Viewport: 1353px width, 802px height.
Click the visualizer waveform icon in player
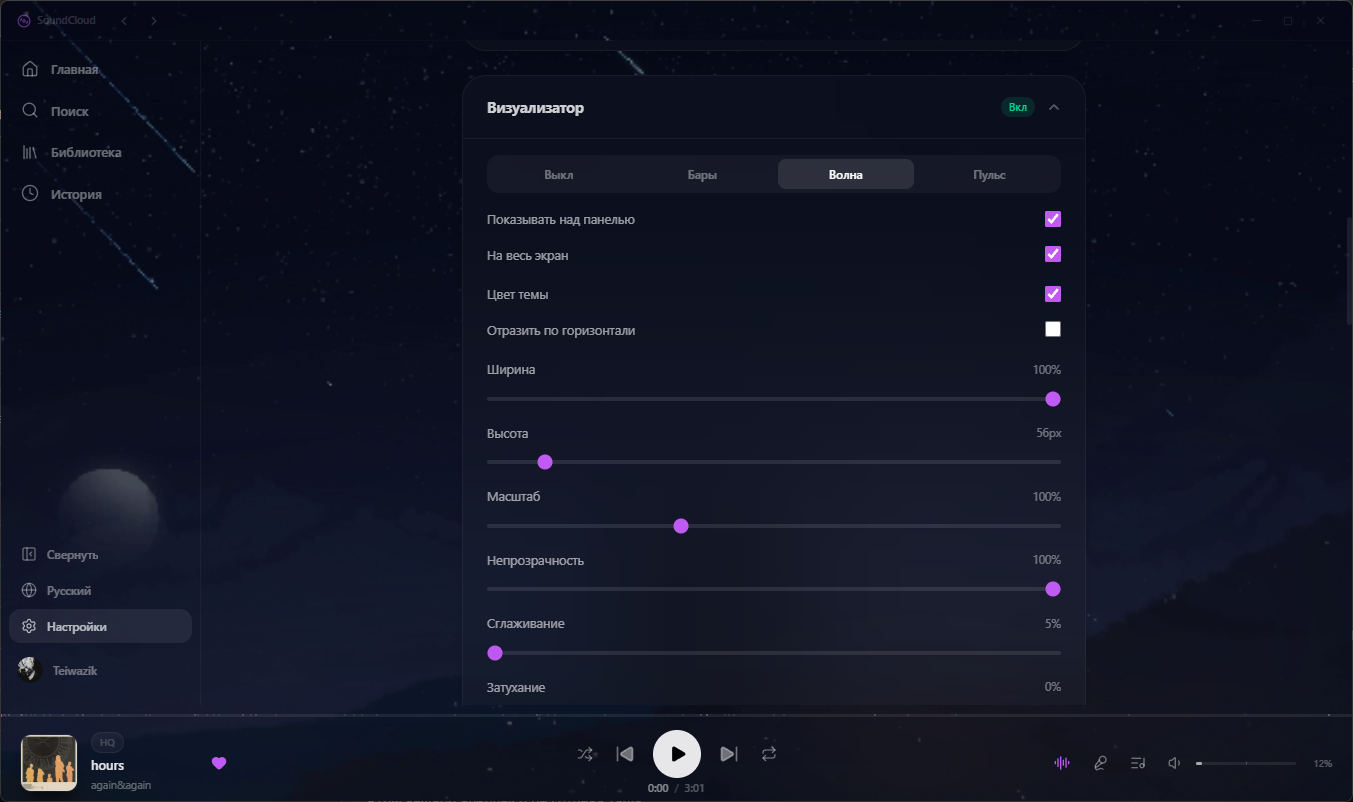(1062, 763)
